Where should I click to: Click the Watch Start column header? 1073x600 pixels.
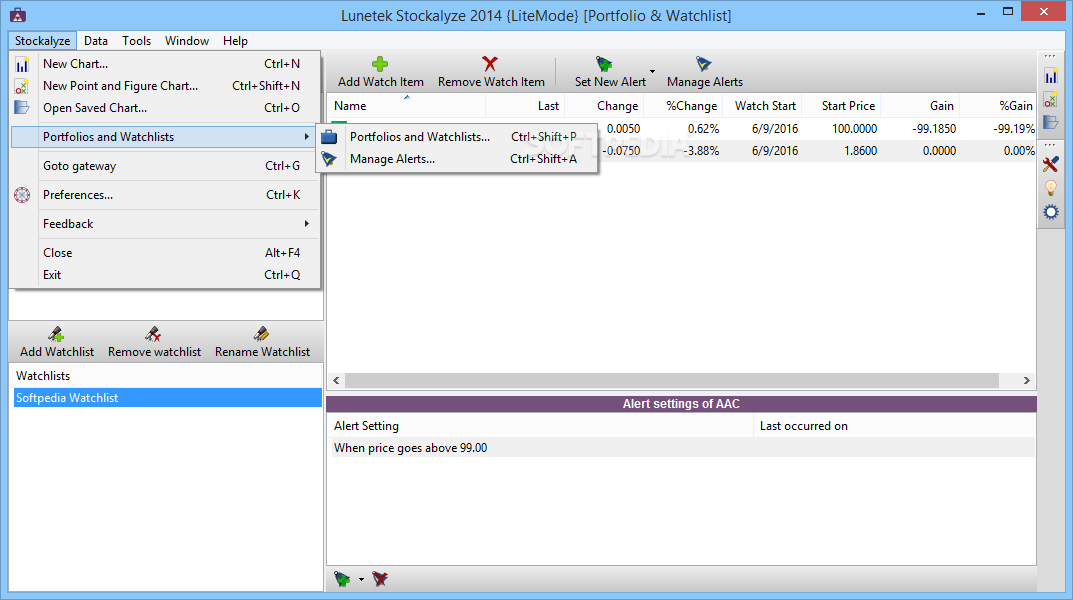point(763,106)
